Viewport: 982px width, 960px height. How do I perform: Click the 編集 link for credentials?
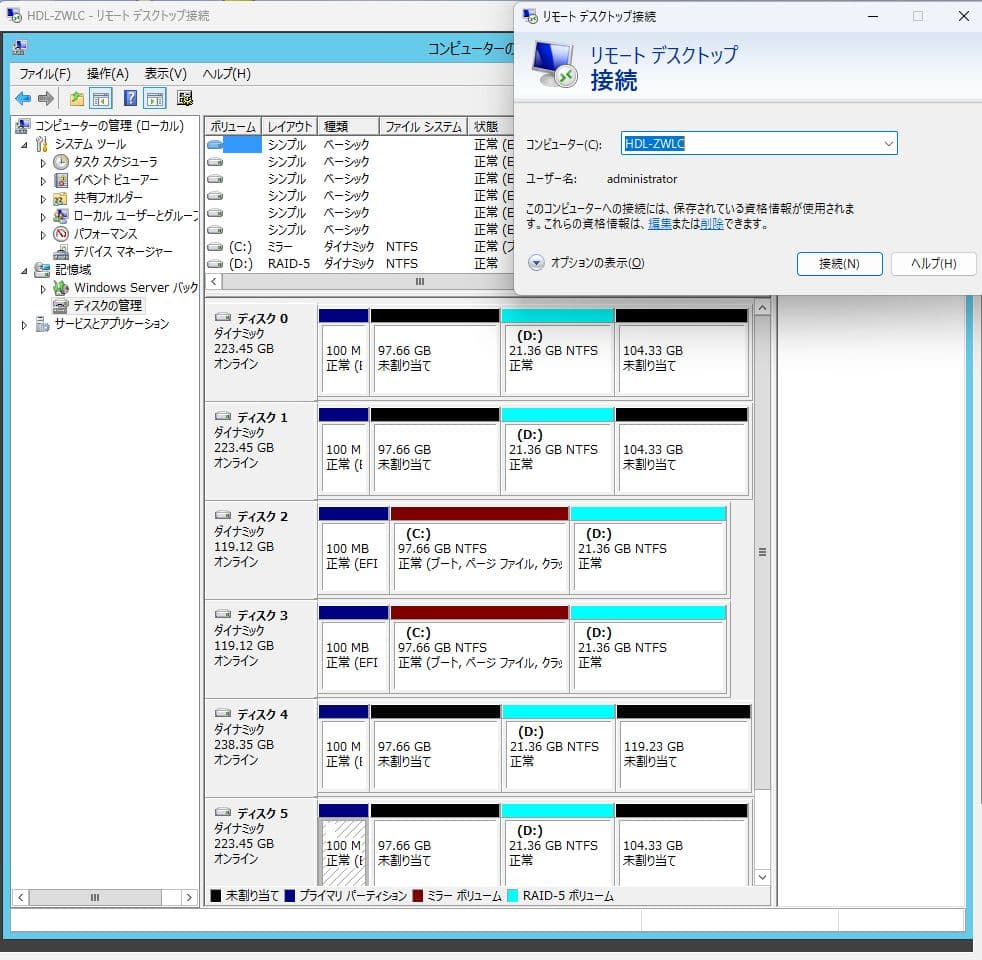[x=659, y=224]
